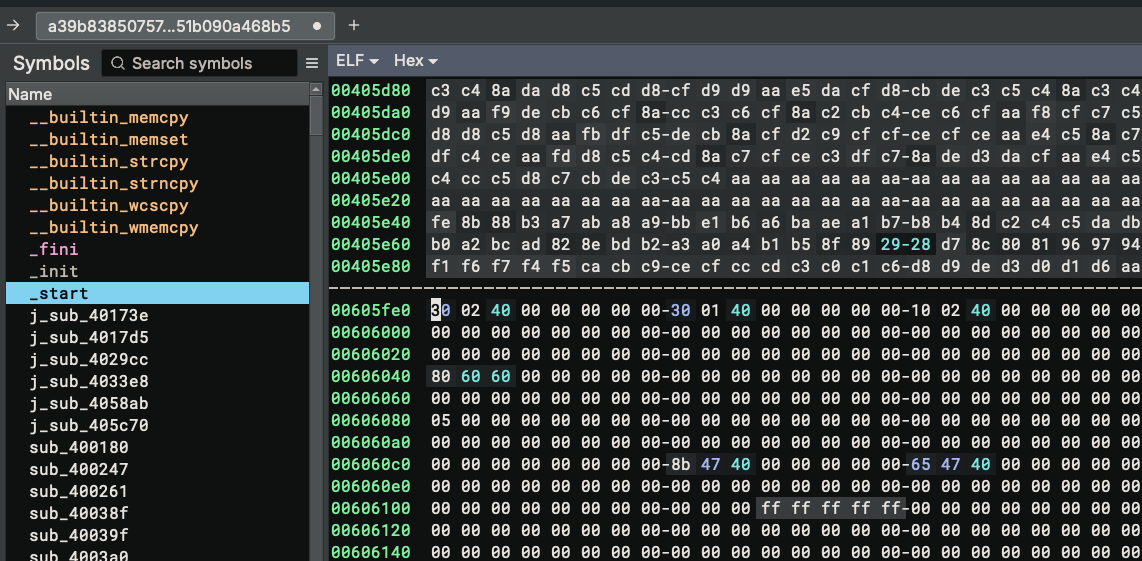The height and width of the screenshot is (561, 1142).
Task: Select the _init symbol
Action: coord(54,271)
